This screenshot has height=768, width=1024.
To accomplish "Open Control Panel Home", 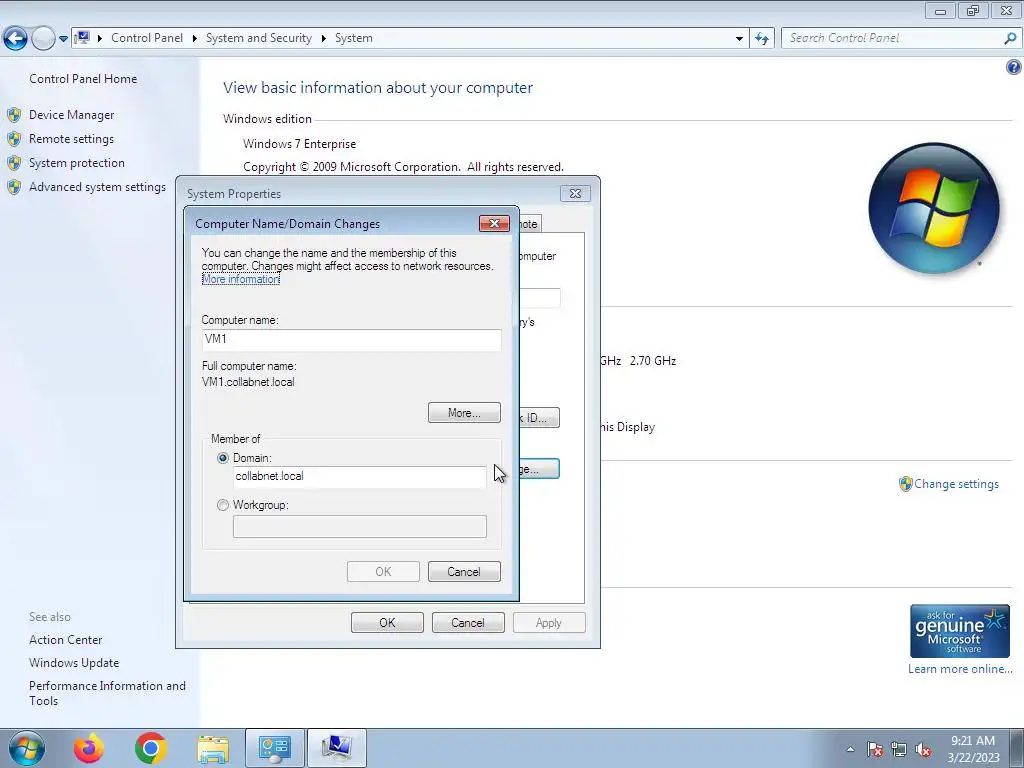I will pyautogui.click(x=83, y=79).
